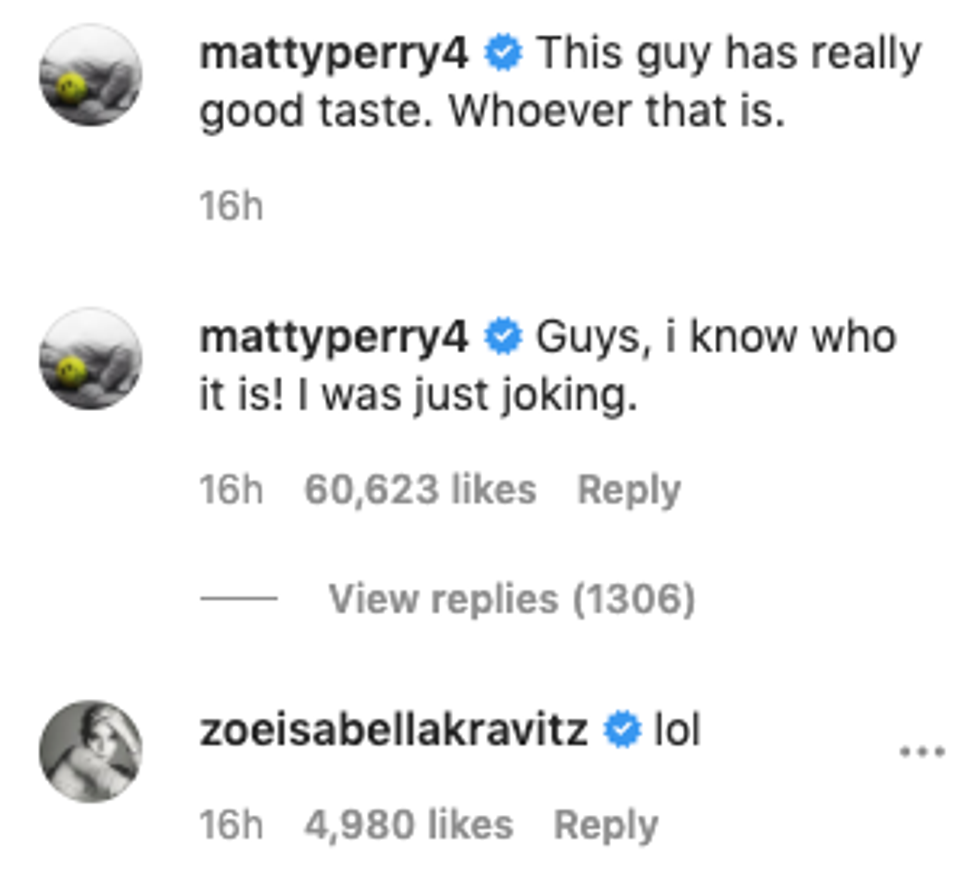The image size is (980, 893).
Task: Expand View replies (1306)
Action: click(x=511, y=599)
